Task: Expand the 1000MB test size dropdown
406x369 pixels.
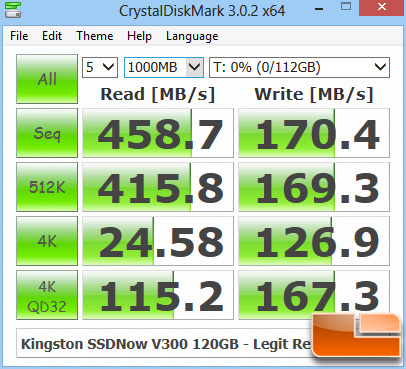Action: coord(164,68)
